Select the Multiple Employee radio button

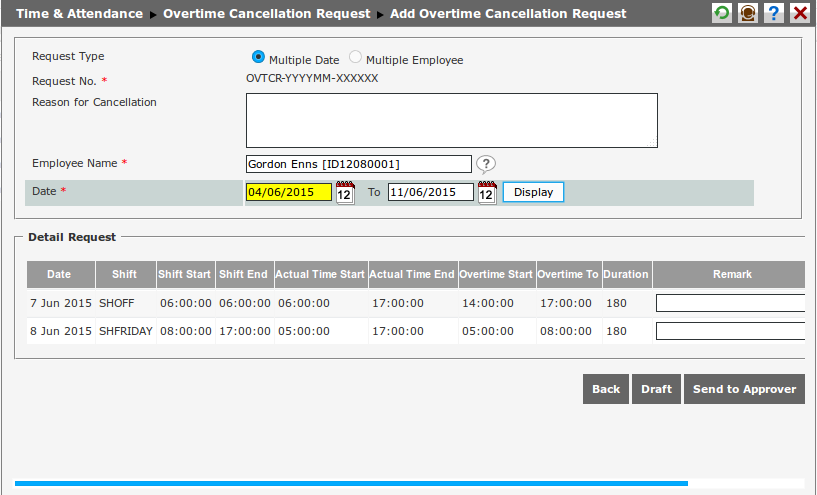356,58
